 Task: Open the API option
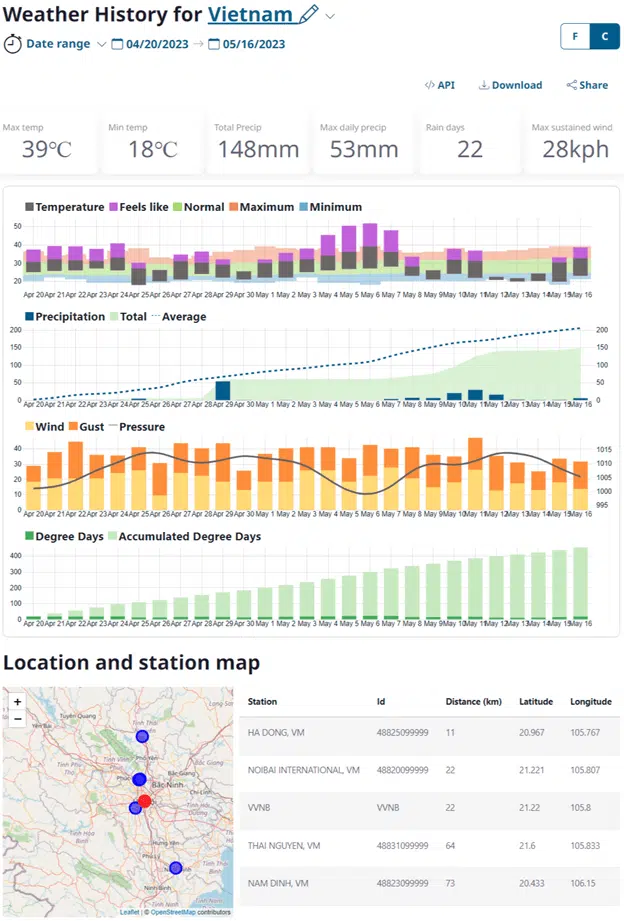pos(439,85)
